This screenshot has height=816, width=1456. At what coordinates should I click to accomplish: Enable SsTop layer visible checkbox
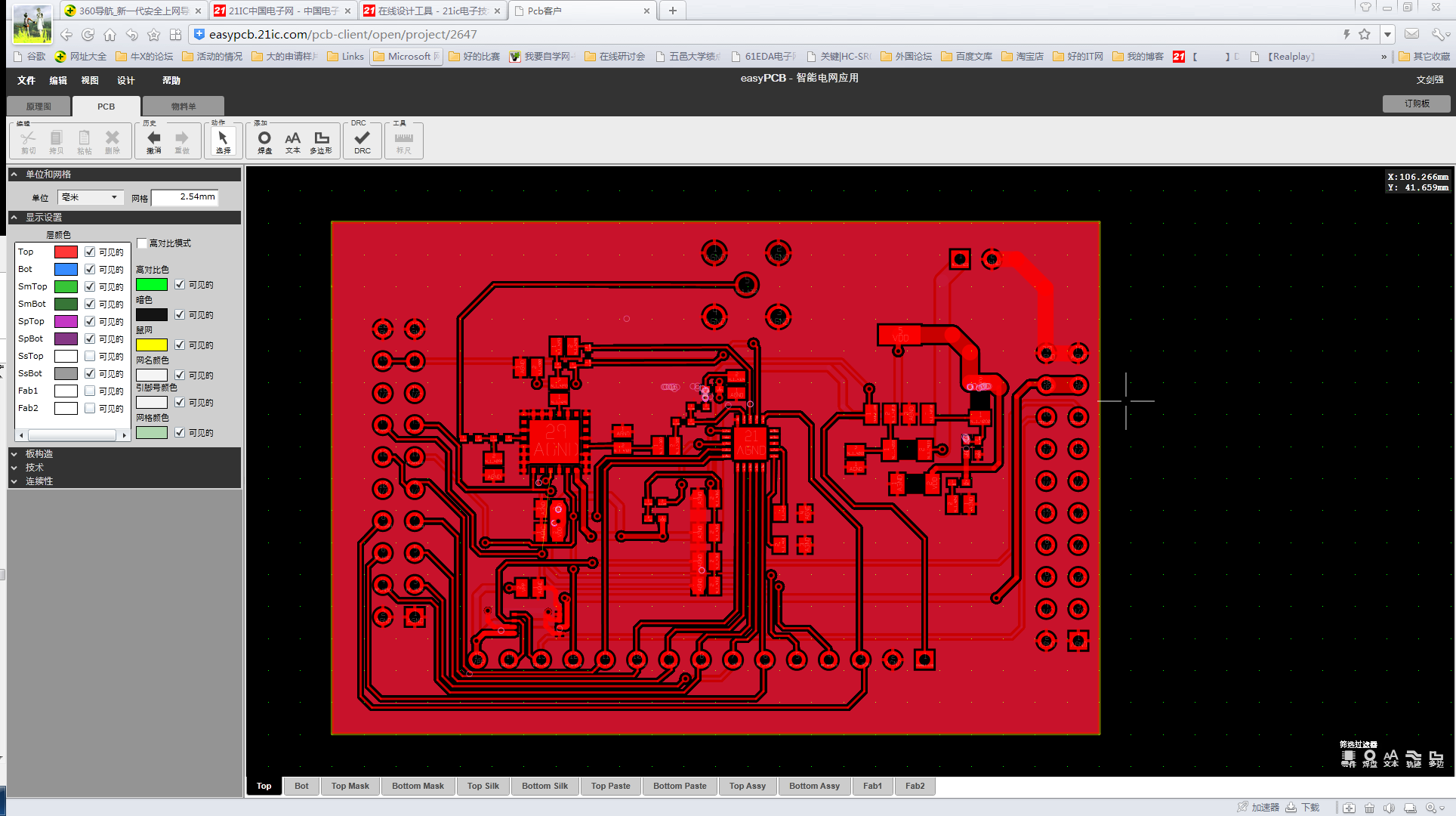coord(90,356)
